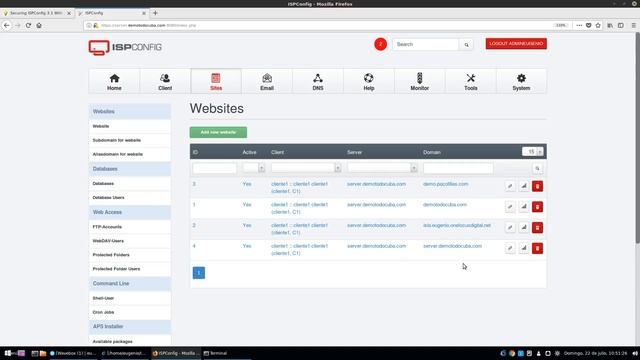Open domain link demotodocuba.com
The width and height of the screenshot is (640, 360).
tap(445, 204)
